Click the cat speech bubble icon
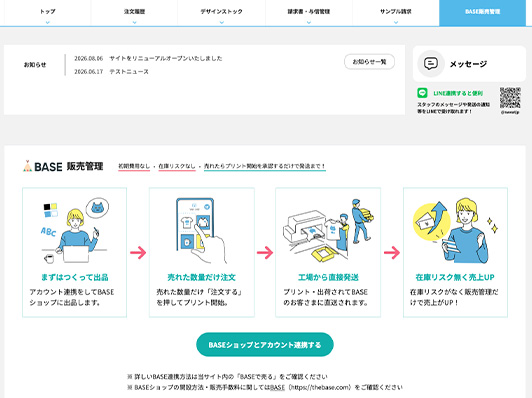This screenshot has height=398, width=532. tap(97, 208)
